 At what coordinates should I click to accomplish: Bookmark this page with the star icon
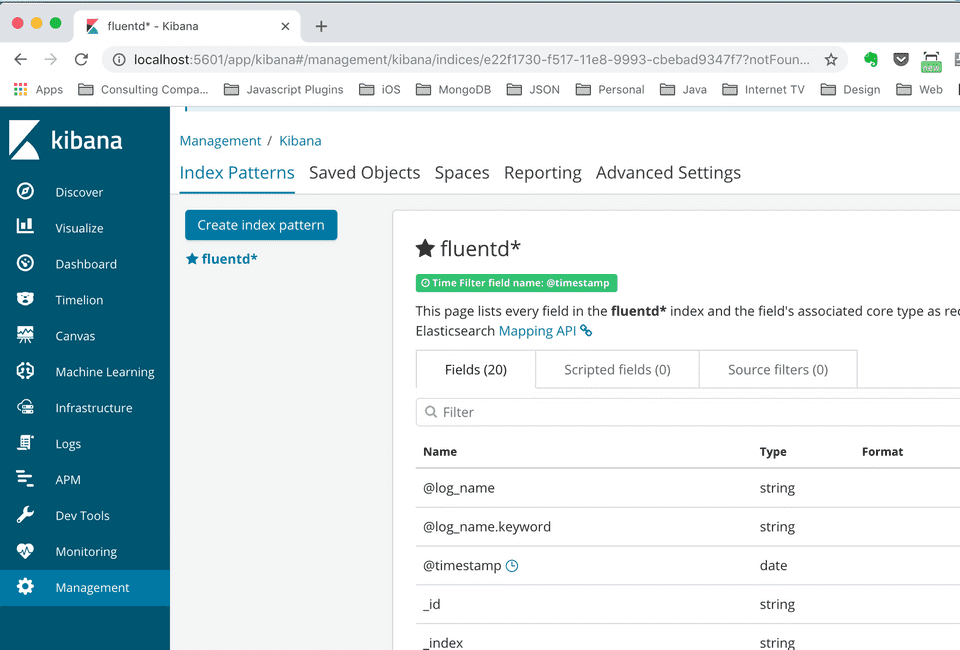[x=831, y=60]
